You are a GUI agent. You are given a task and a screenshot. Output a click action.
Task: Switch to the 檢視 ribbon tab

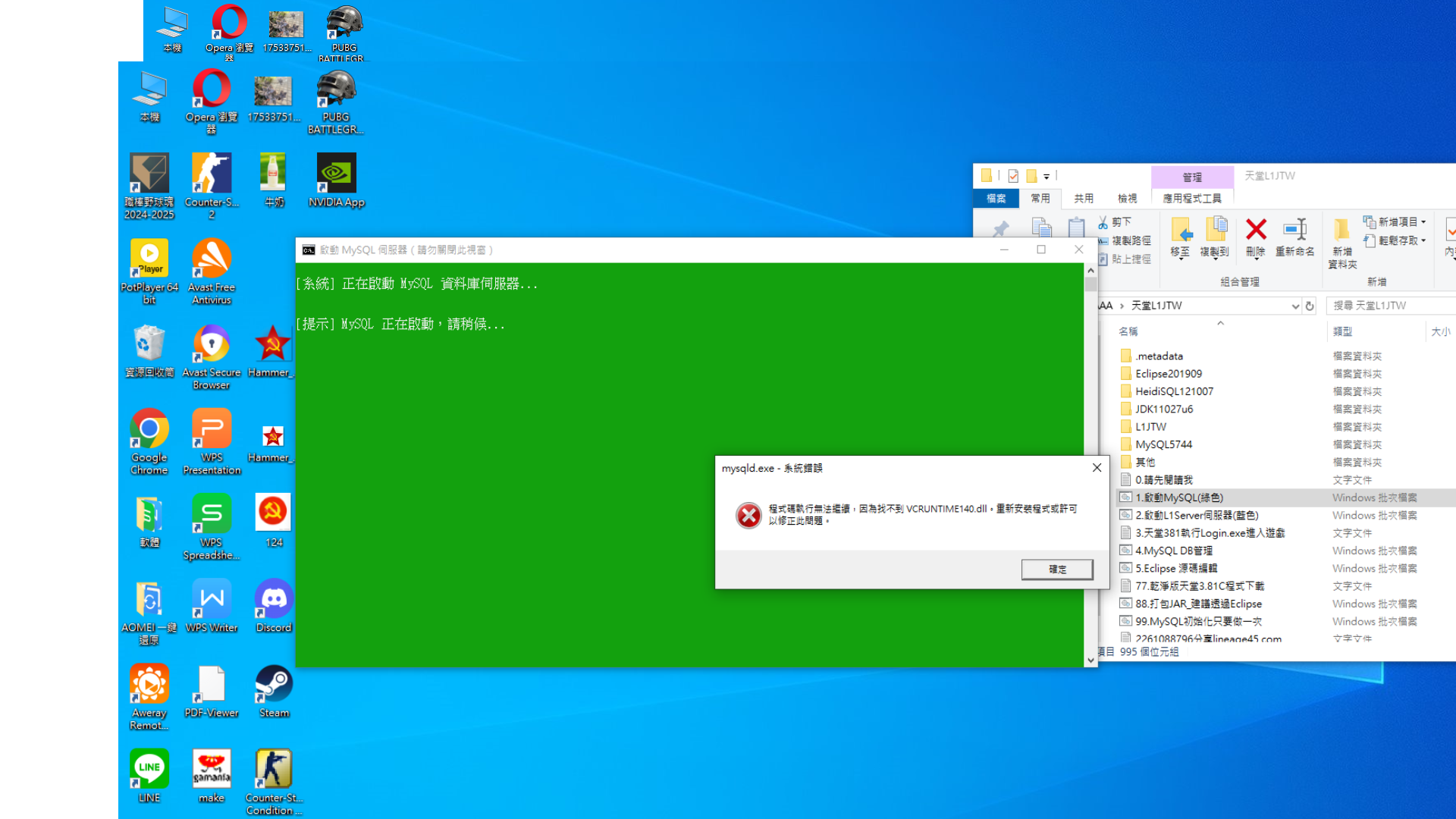pos(1128,199)
